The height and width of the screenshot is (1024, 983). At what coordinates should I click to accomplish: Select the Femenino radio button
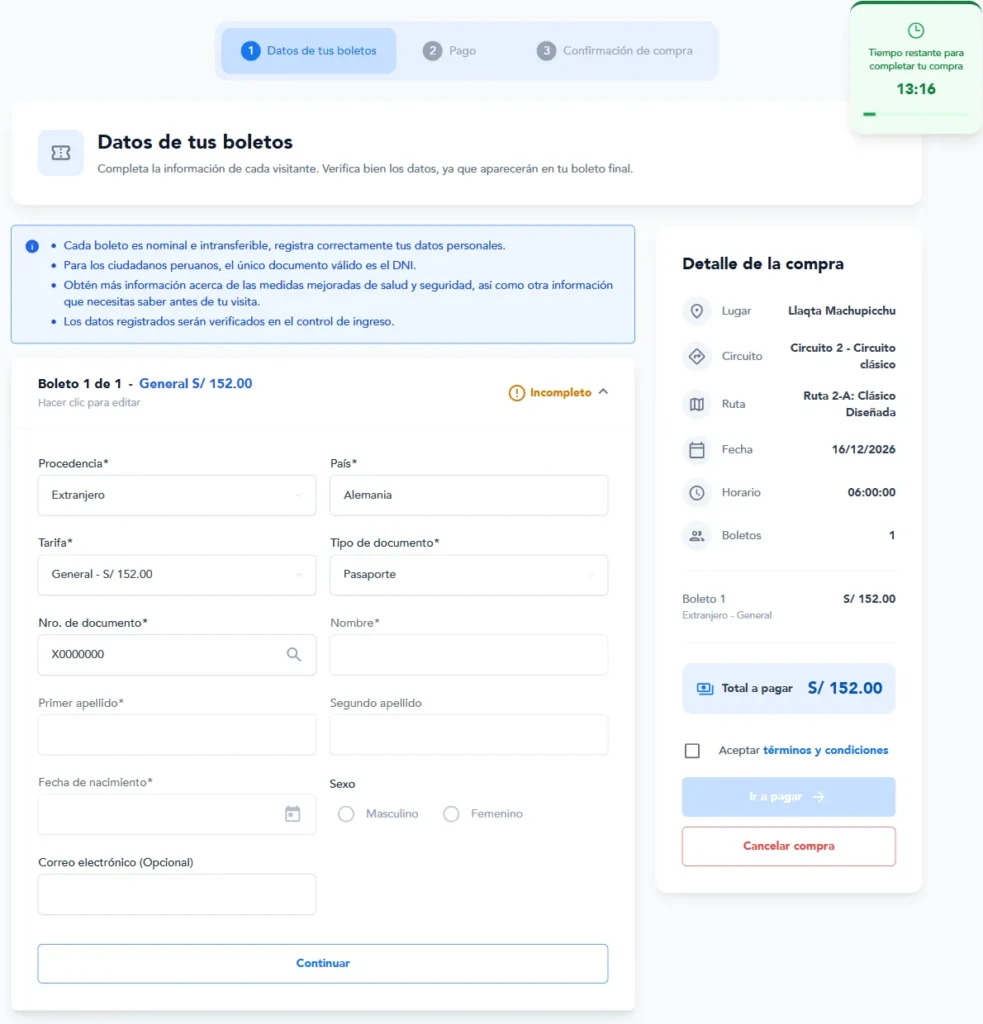tap(451, 814)
